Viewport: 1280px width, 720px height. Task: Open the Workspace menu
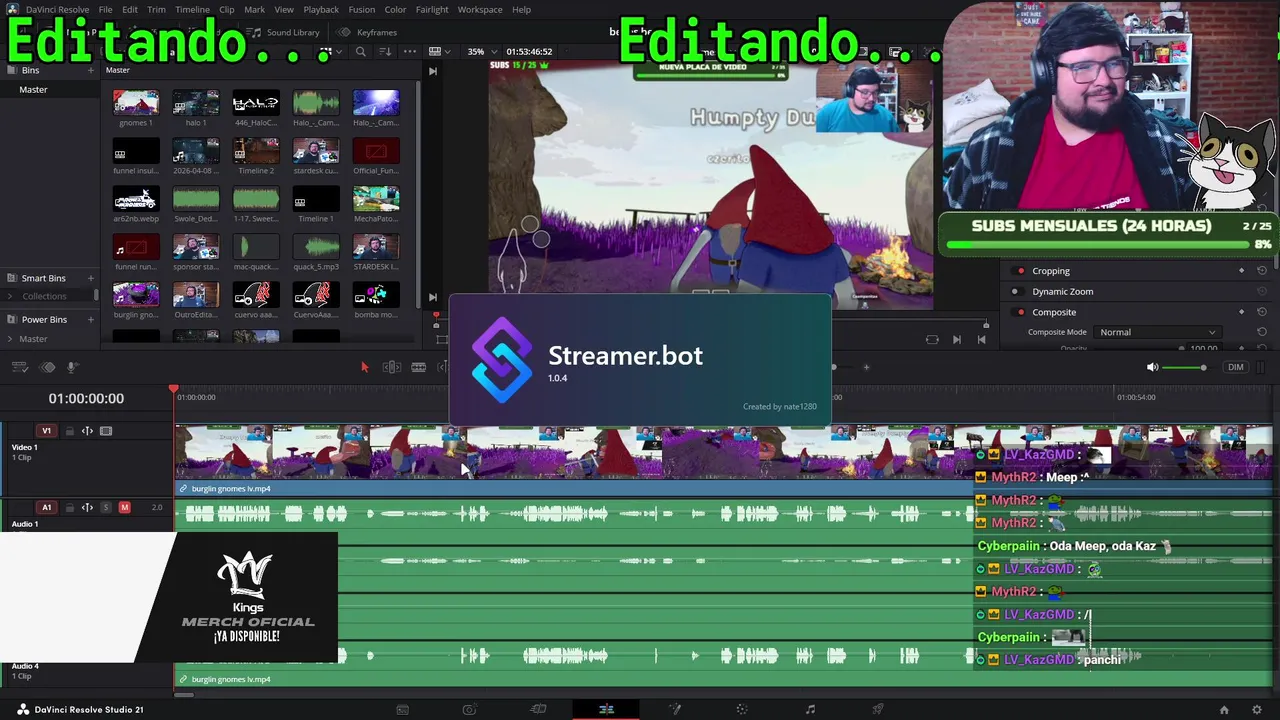(480, 9)
